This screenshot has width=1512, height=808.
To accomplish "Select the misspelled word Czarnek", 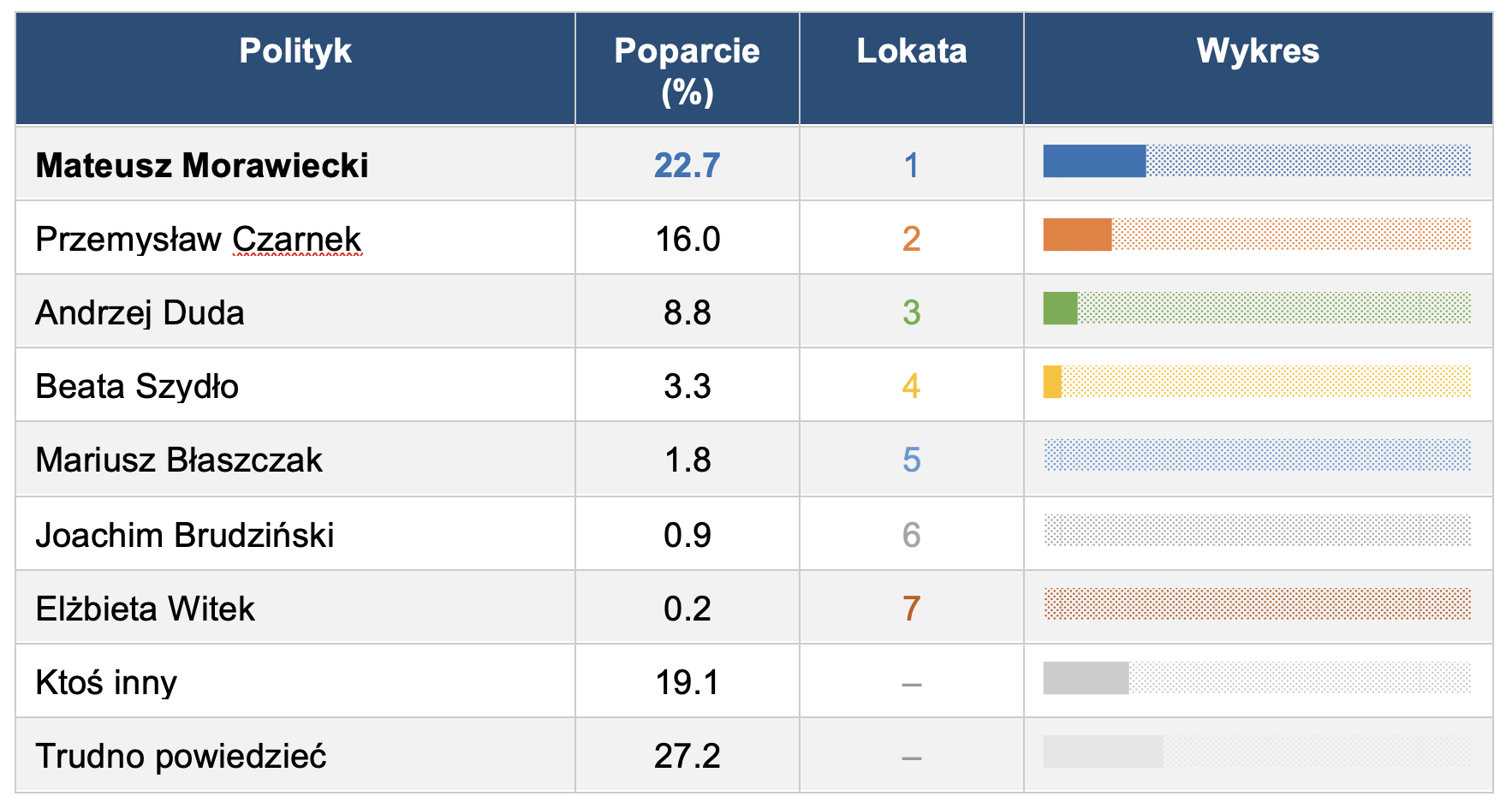I will (x=296, y=240).
